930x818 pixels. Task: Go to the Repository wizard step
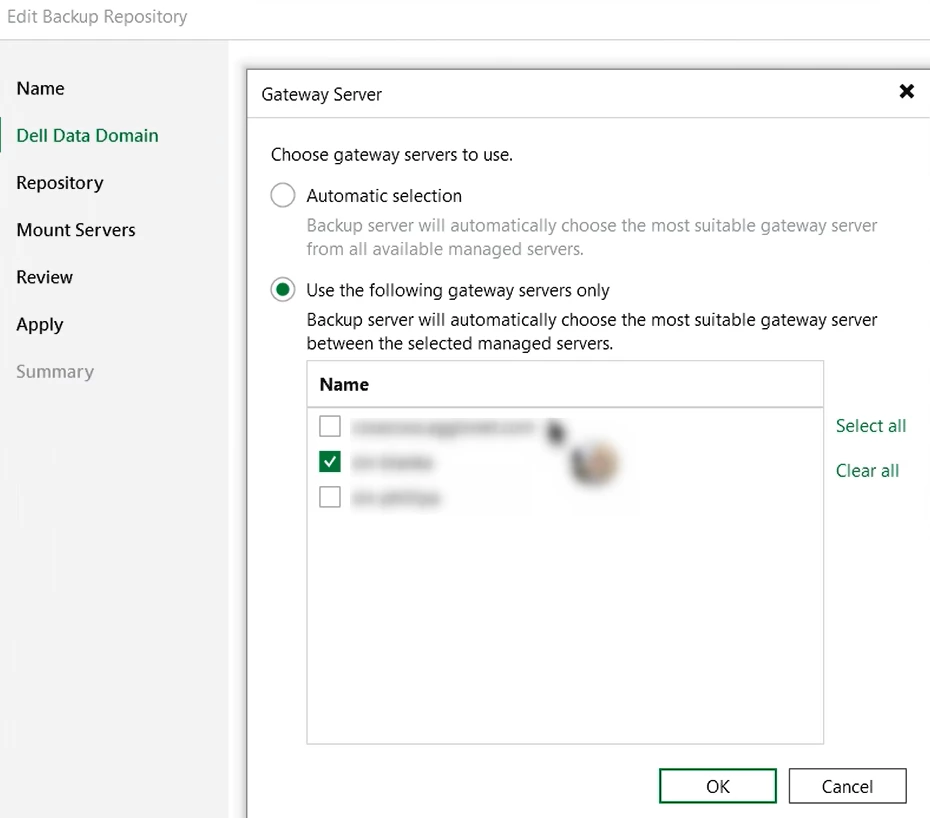click(x=60, y=183)
